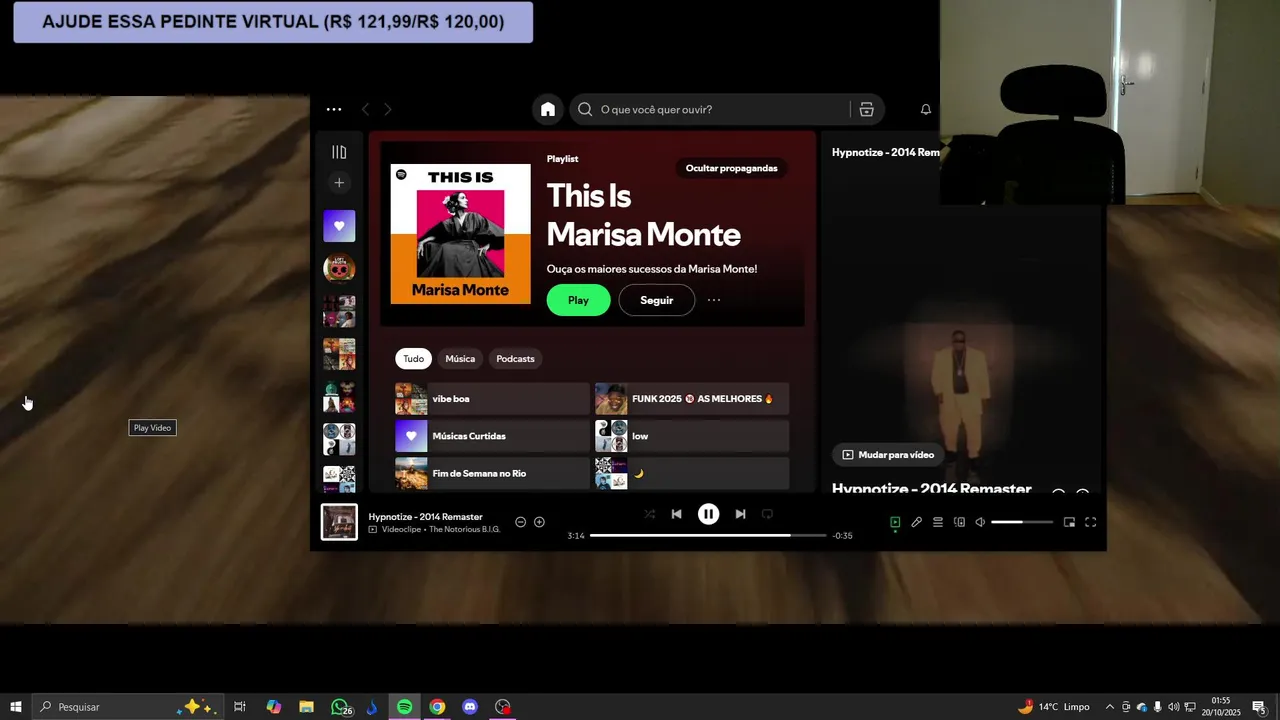Open the moon emoji playlist shortcut
This screenshot has height=720, width=1280.
[x=692, y=473]
